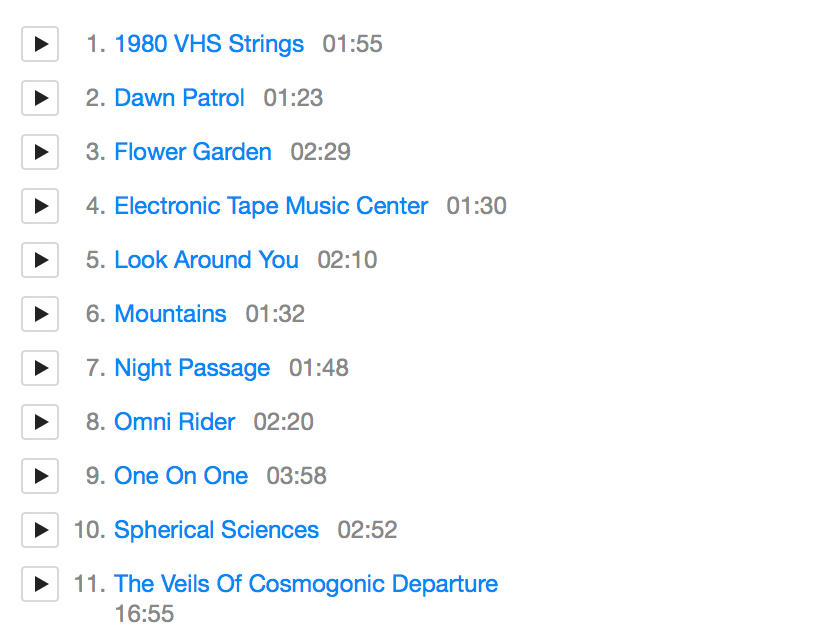The image size is (822, 632).
Task: Play the One On One track
Action: click(40, 476)
